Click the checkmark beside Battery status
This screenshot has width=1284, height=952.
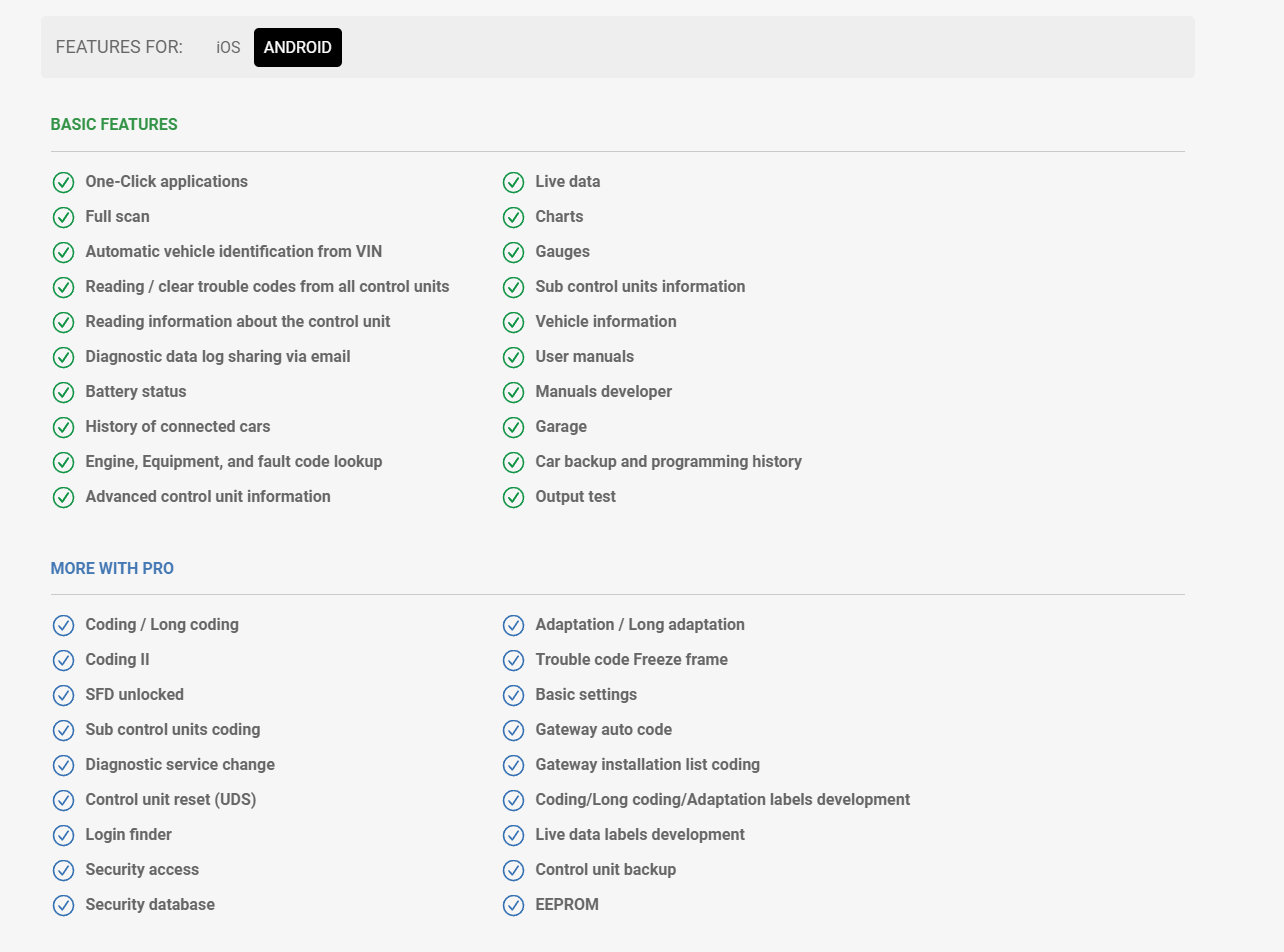(63, 392)
